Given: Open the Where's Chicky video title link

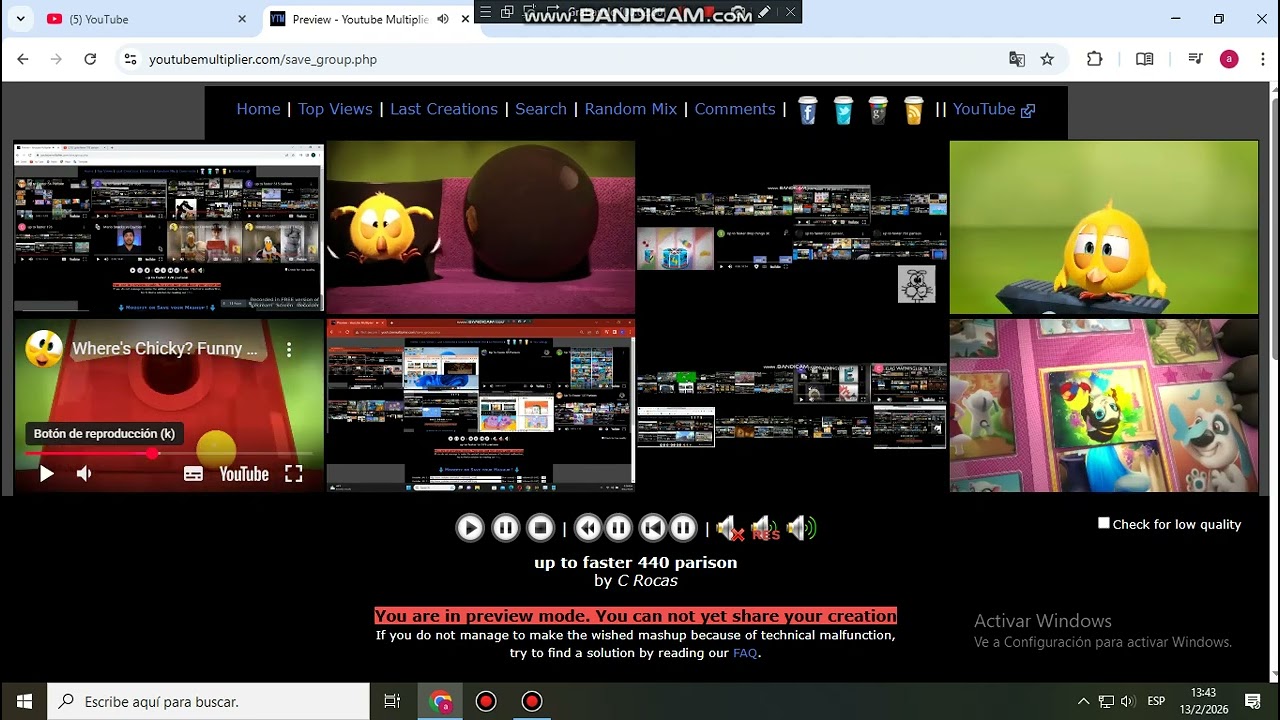Looking at the screenshot, I should tap(165, 349).
